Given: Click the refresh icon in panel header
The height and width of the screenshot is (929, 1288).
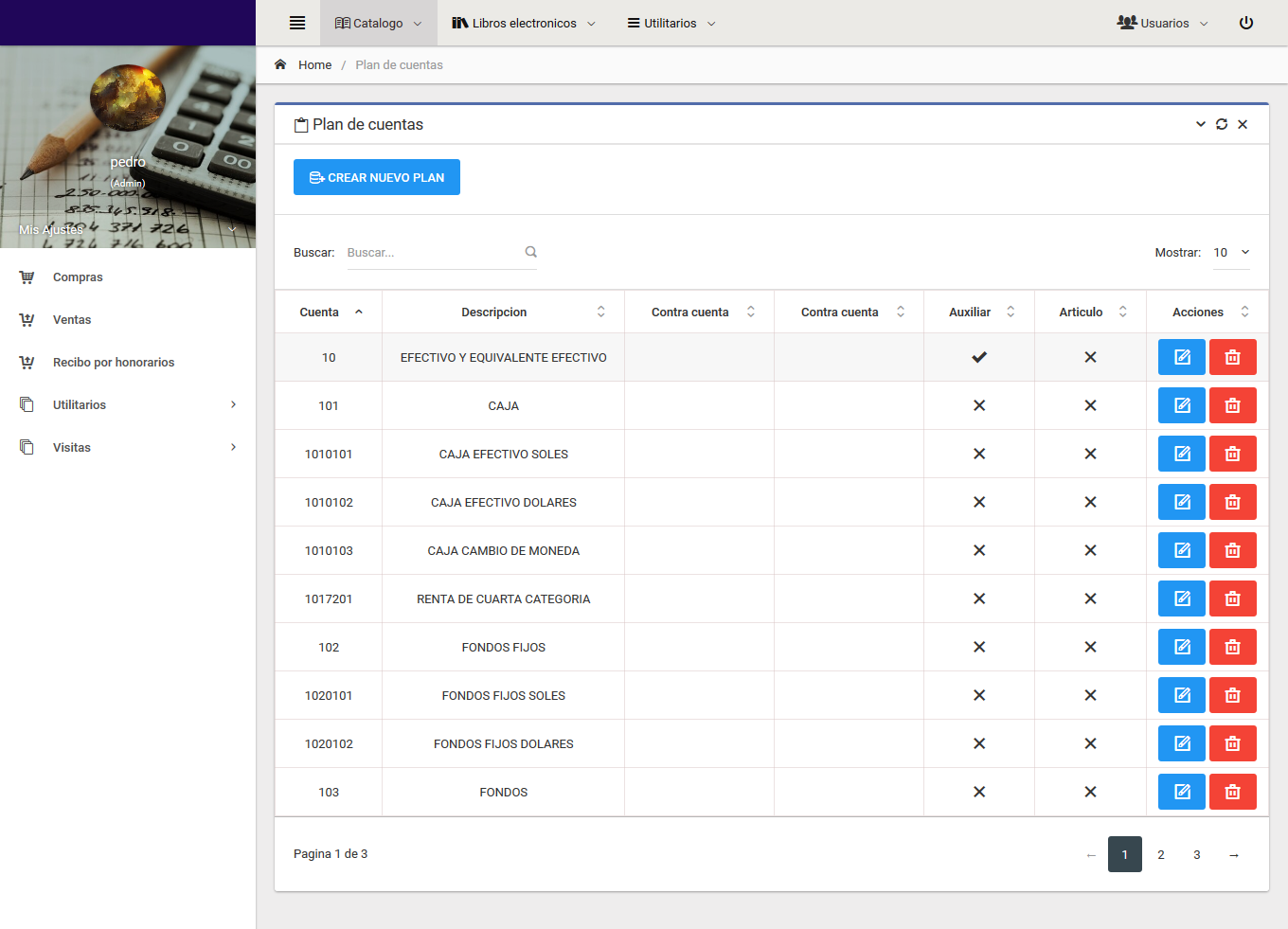Looking at the screenshot, I should (1222, 124).
